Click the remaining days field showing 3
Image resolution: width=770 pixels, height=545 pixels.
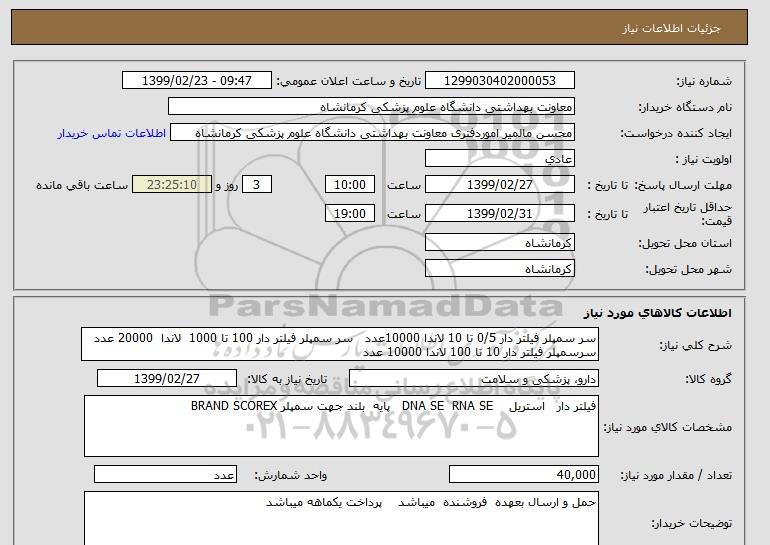coord(256,185)
